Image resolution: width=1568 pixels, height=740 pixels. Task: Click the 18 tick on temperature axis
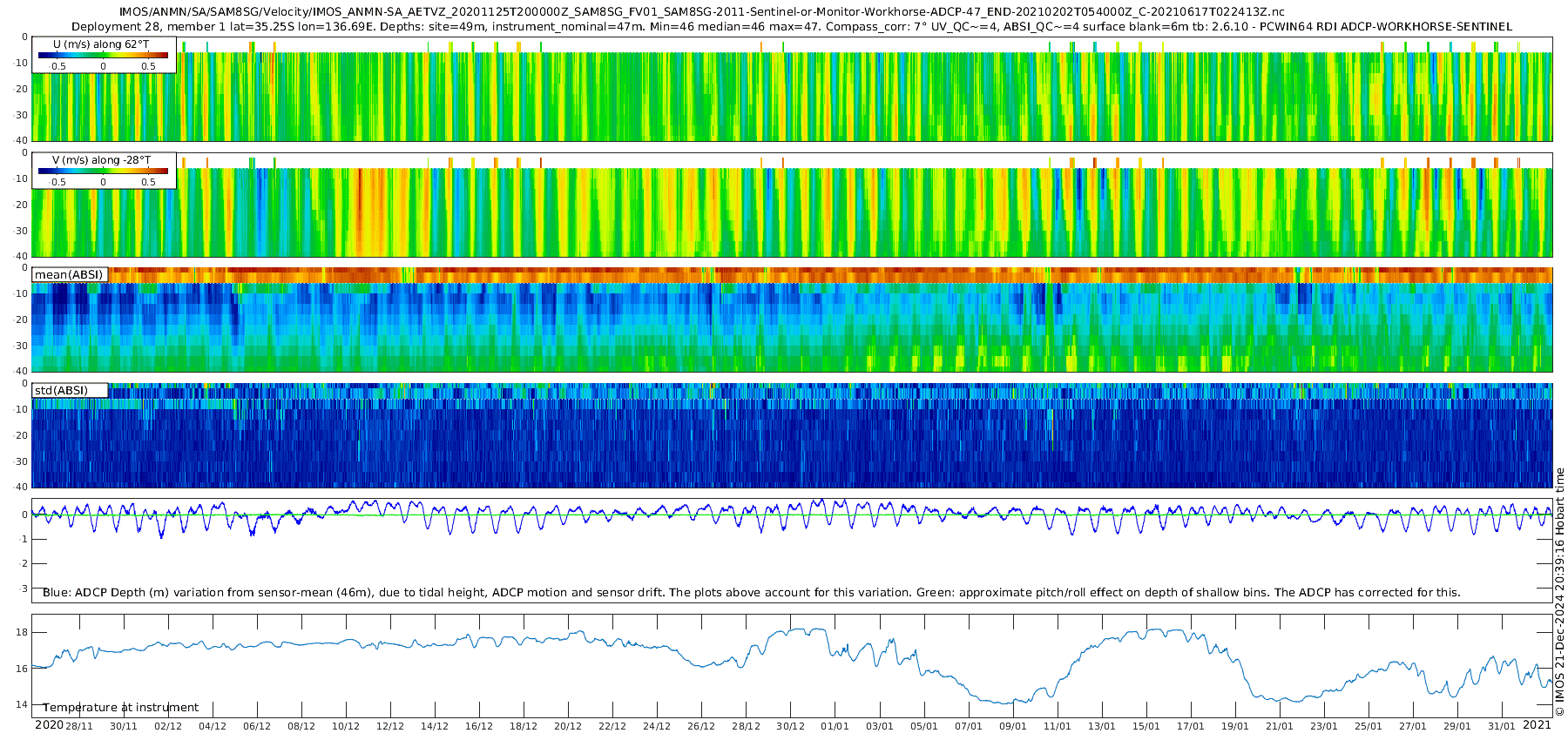pos(23,632)
